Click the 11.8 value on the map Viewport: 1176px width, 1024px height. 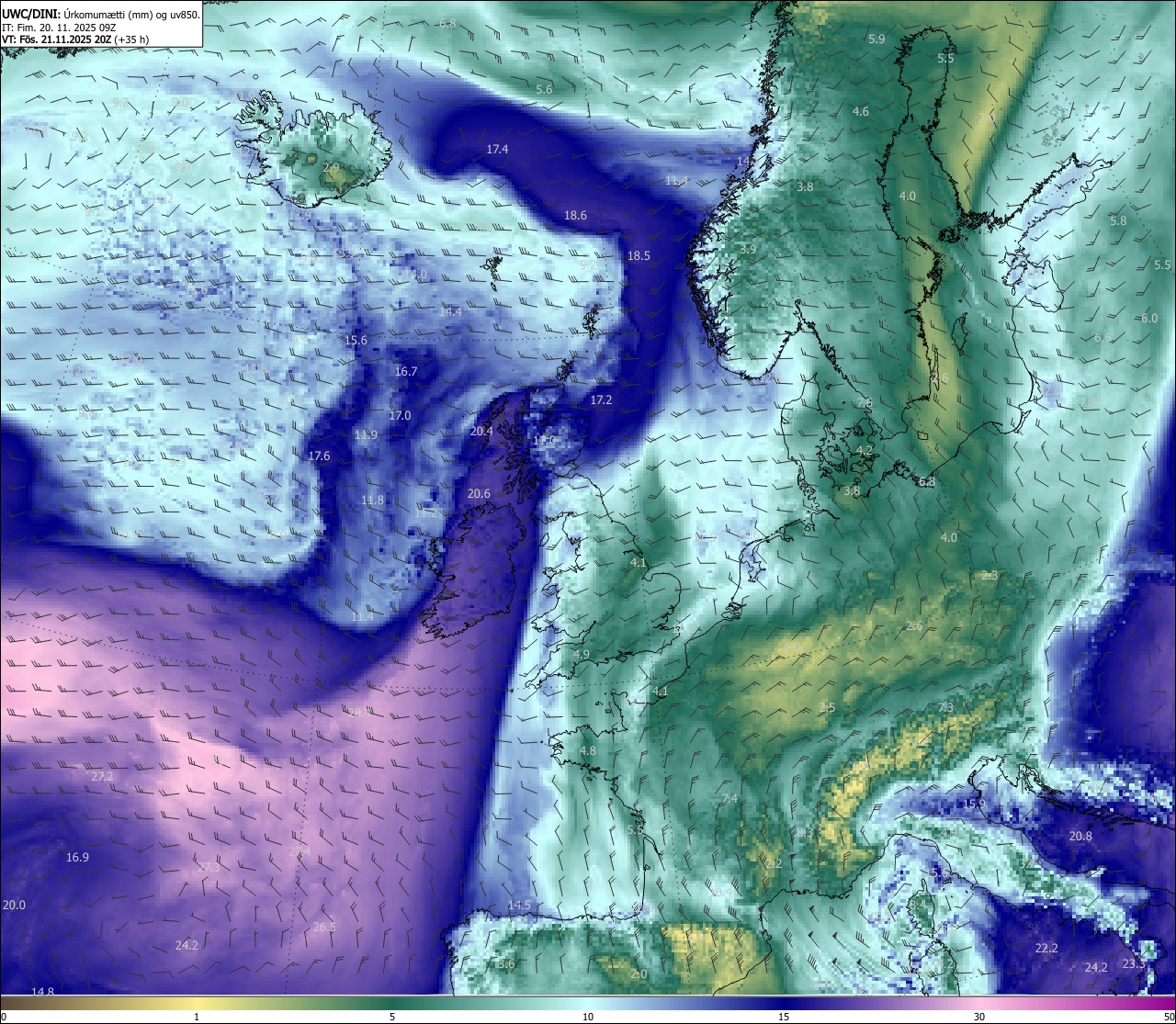tap(372, 500)
